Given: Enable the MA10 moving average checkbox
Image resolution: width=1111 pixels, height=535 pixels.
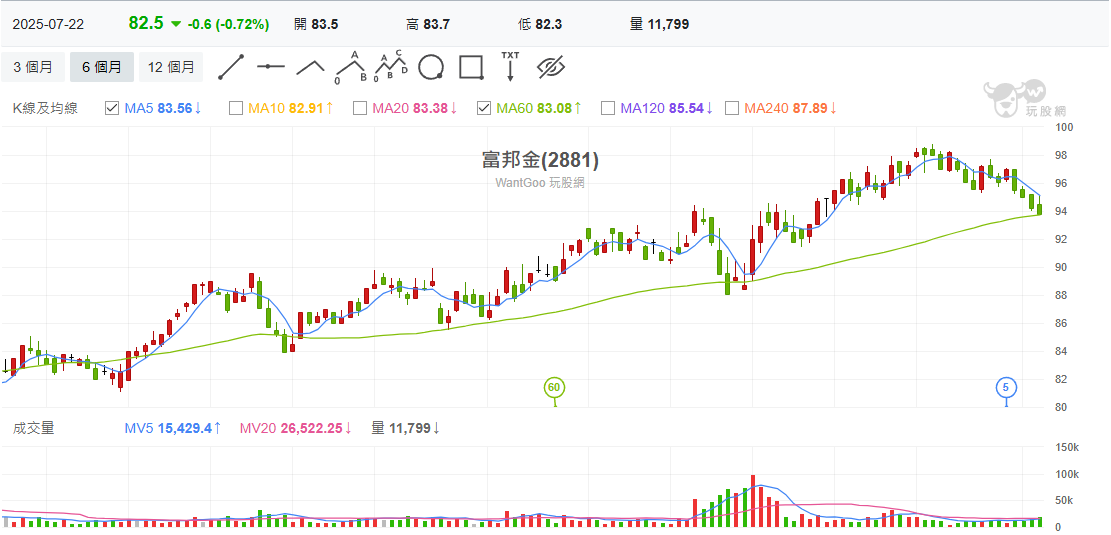Looking at the screenshot, I should (236, 108).
